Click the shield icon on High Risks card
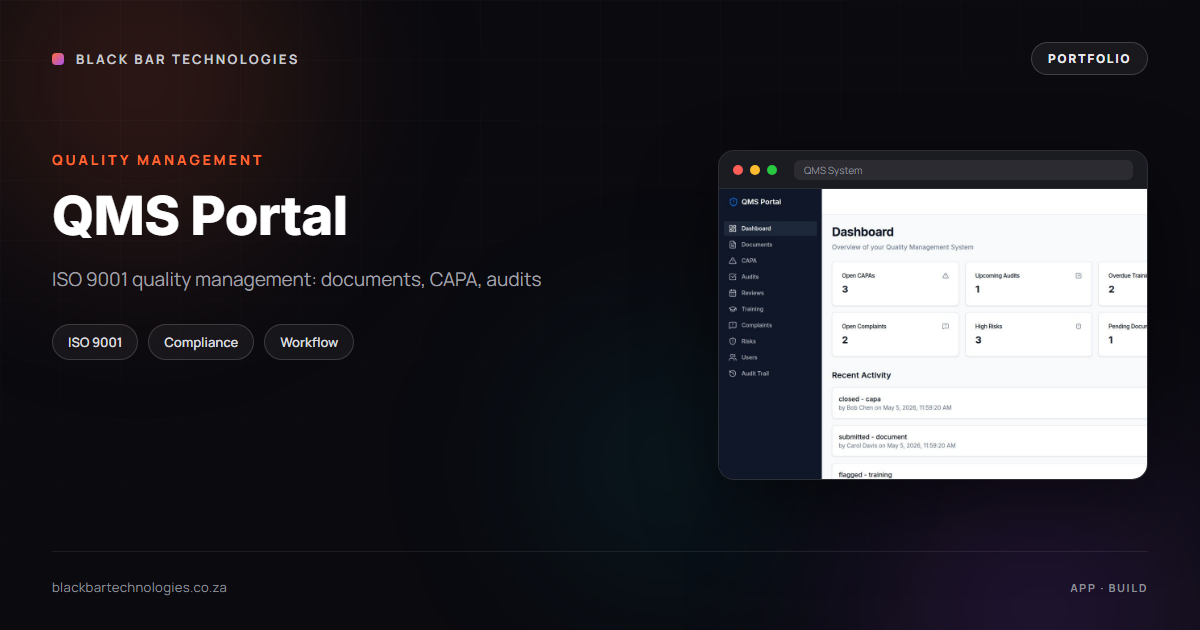 [x=1078, y=326]
